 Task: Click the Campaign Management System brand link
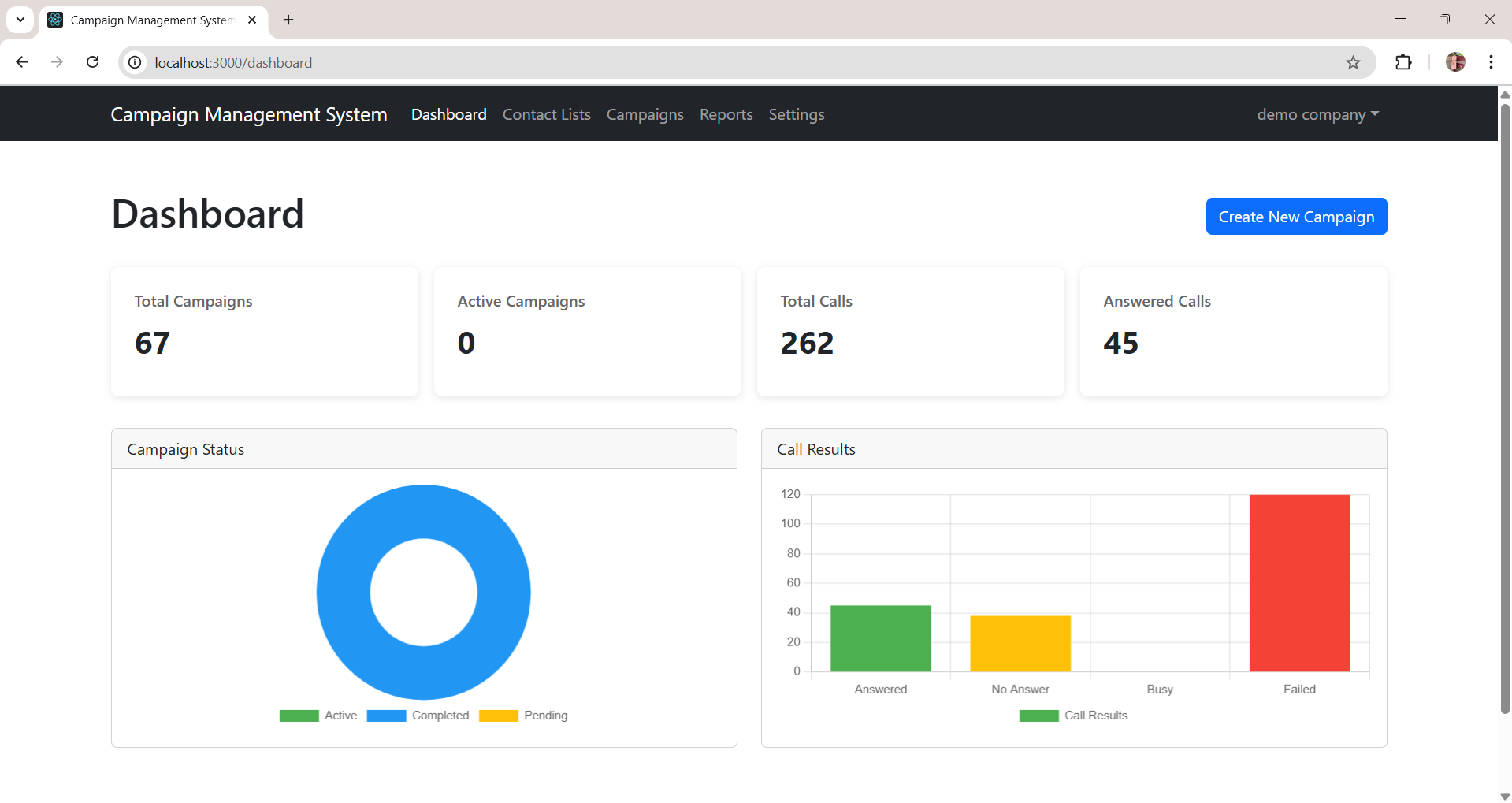(248, 114)
